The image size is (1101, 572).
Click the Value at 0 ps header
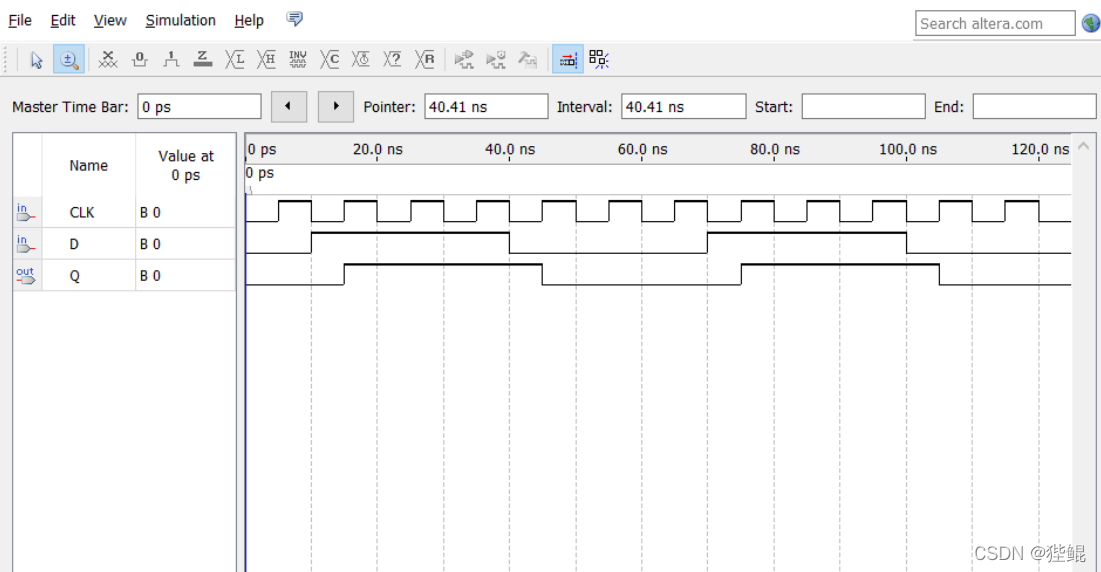coord(186,166)
